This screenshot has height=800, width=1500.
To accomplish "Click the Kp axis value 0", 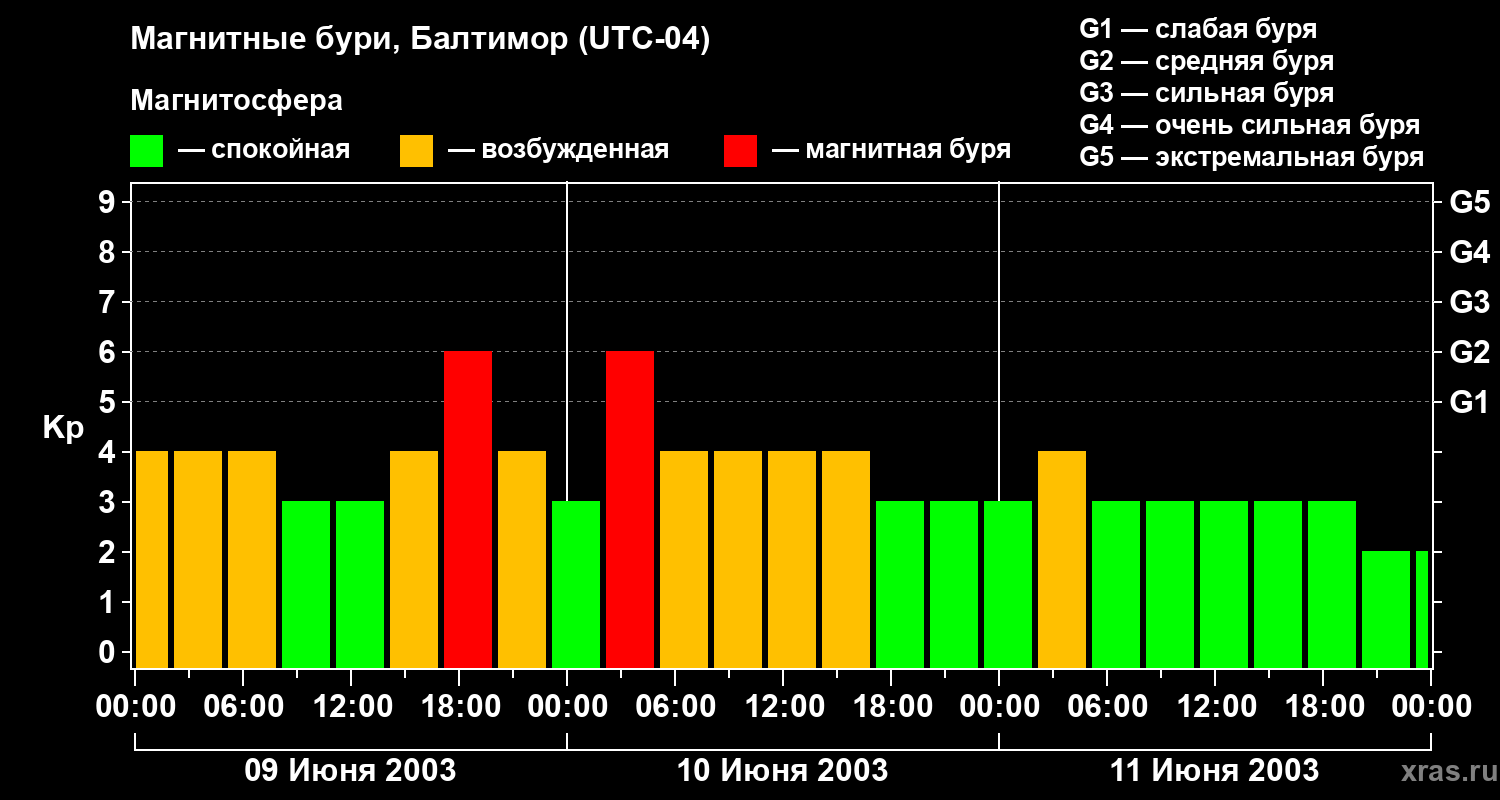I will (x=109, y=652).
